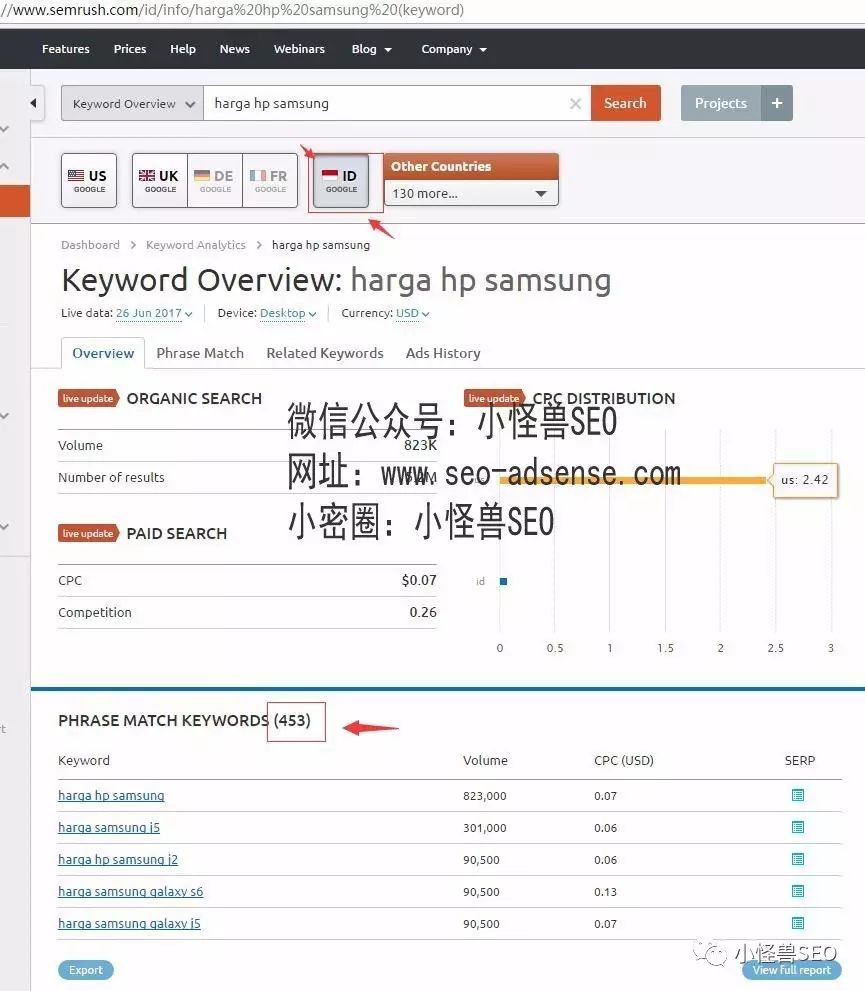Change the Device Desktop dropdown
Viewport: 865px width, 991px height.
pos(287,313)
